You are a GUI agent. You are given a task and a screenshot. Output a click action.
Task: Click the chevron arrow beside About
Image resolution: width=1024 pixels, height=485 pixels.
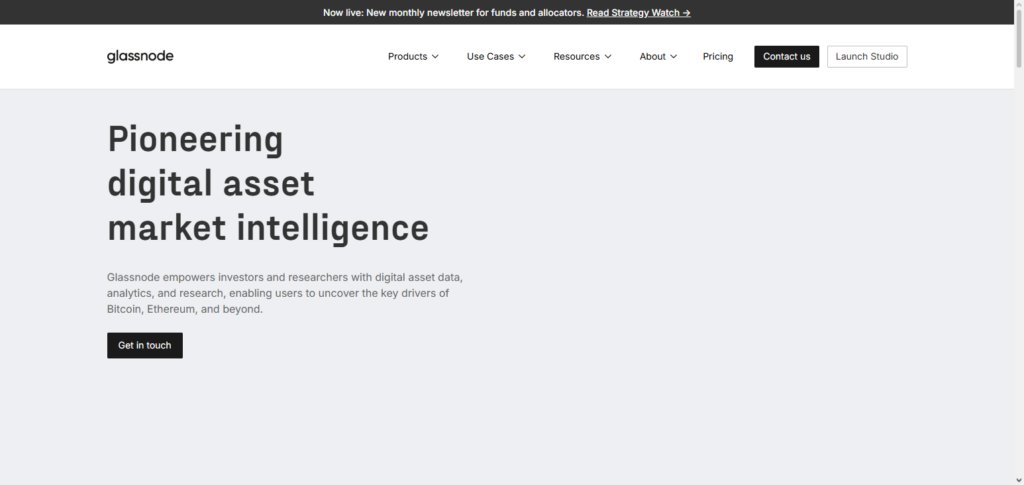click(674, 57)
